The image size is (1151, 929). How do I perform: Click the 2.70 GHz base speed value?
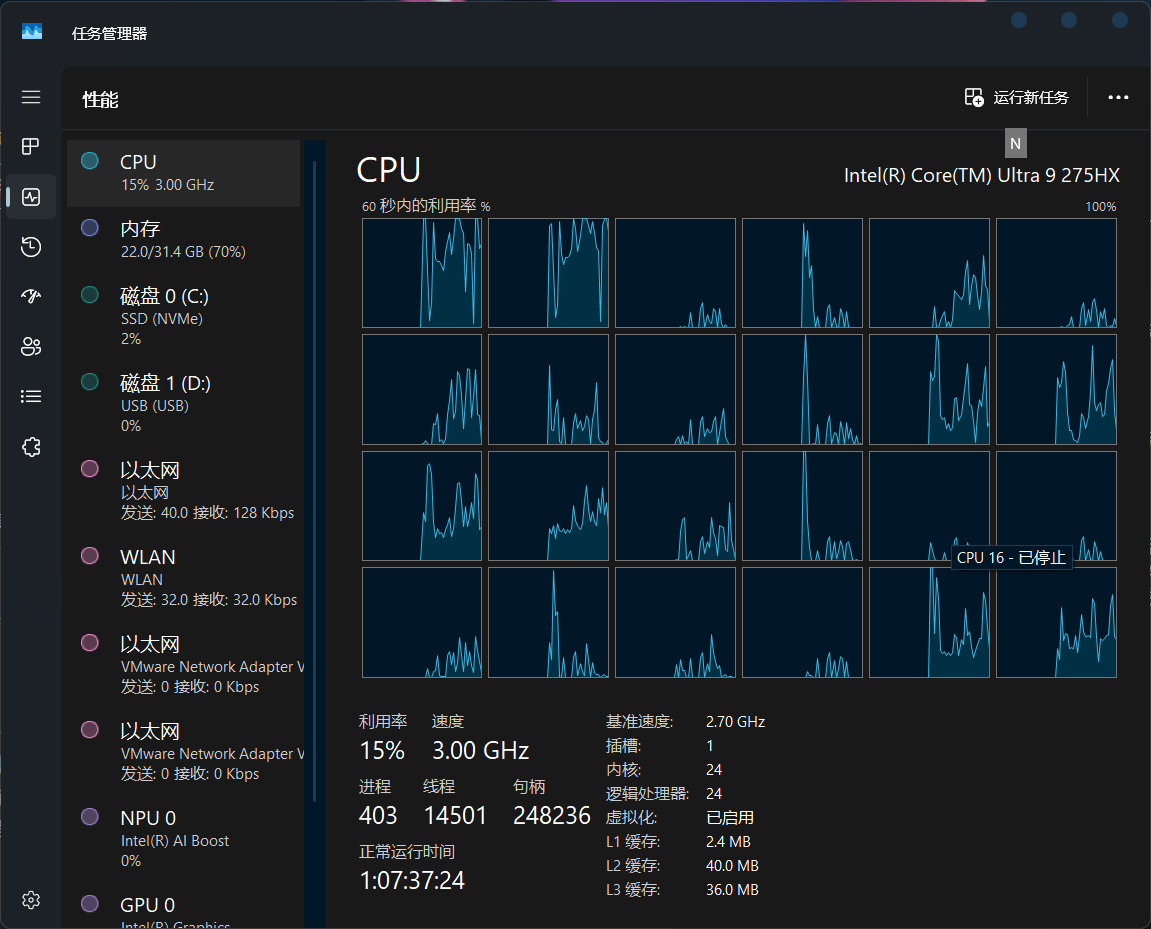pos(736,722)
